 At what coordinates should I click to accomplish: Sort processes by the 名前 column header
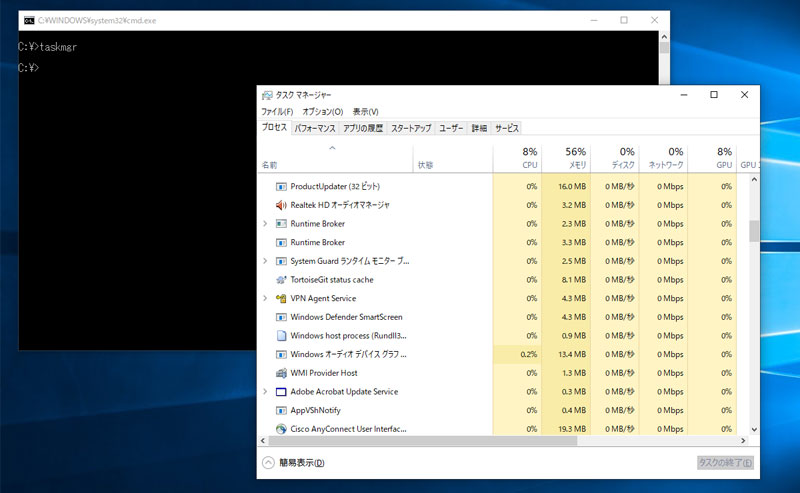click(336, 159)
